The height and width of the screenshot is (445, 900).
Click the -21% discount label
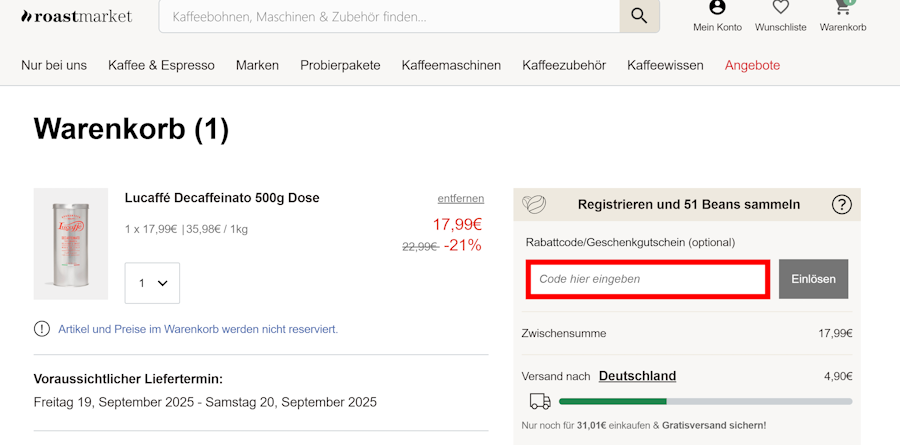pyautogui.click(x=463, y=246)
